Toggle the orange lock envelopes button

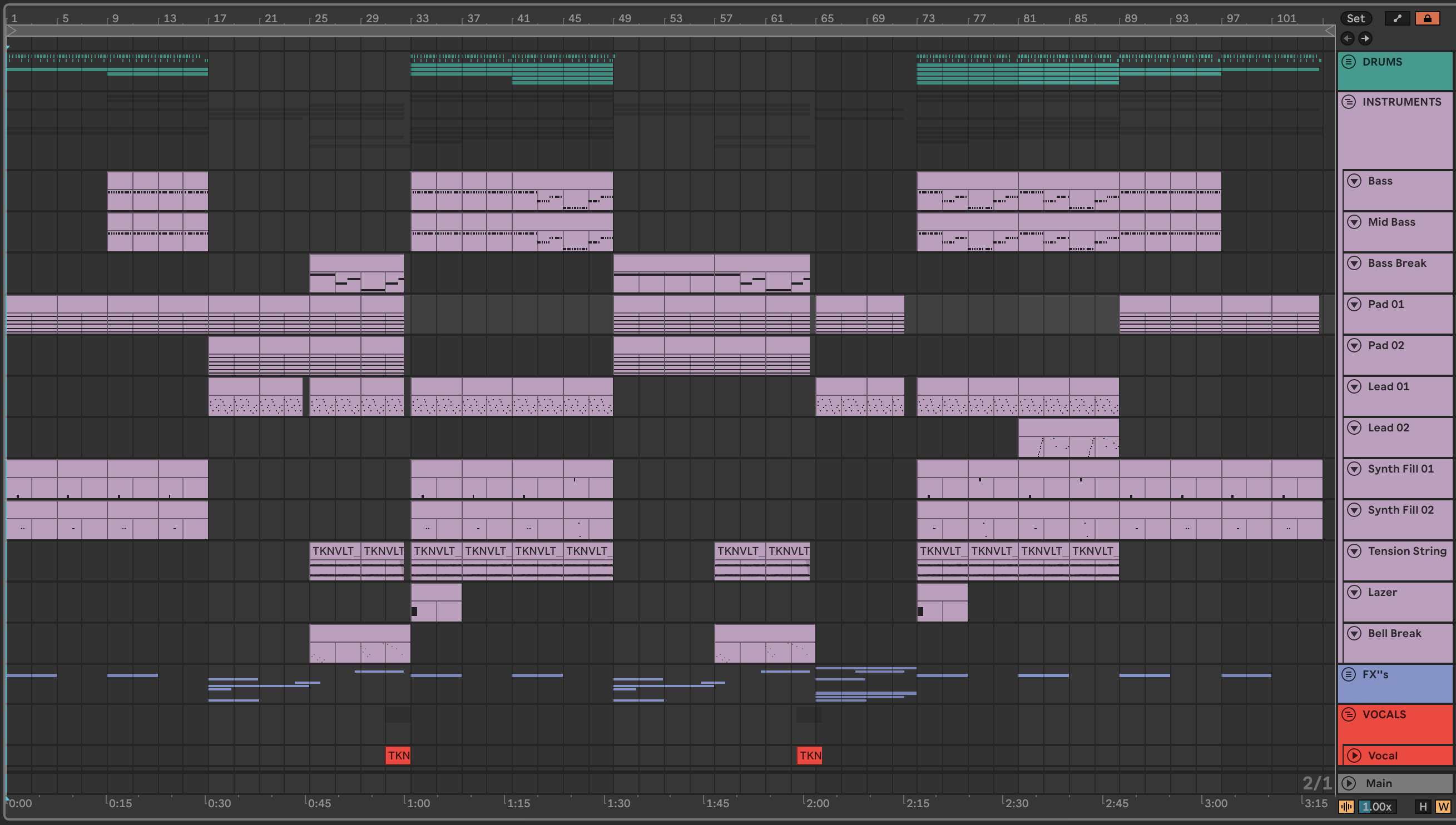tap(1427, 18)
